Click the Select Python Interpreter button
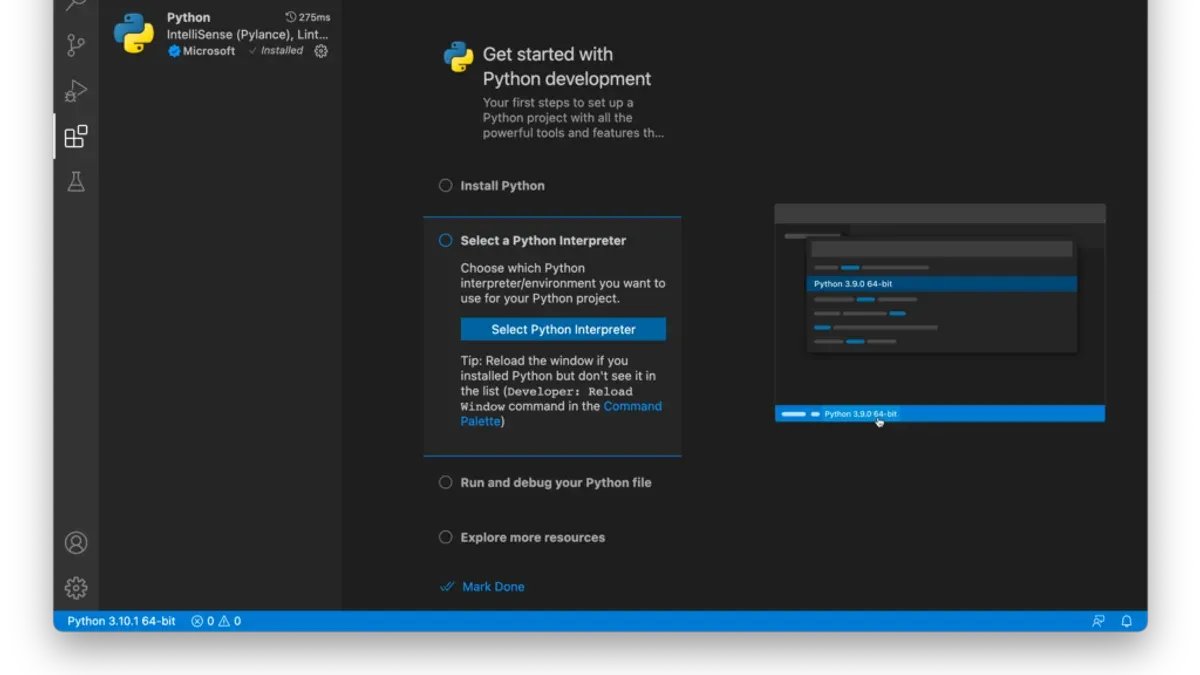This screenshot has height=675, width=1200. coord(563,329)
